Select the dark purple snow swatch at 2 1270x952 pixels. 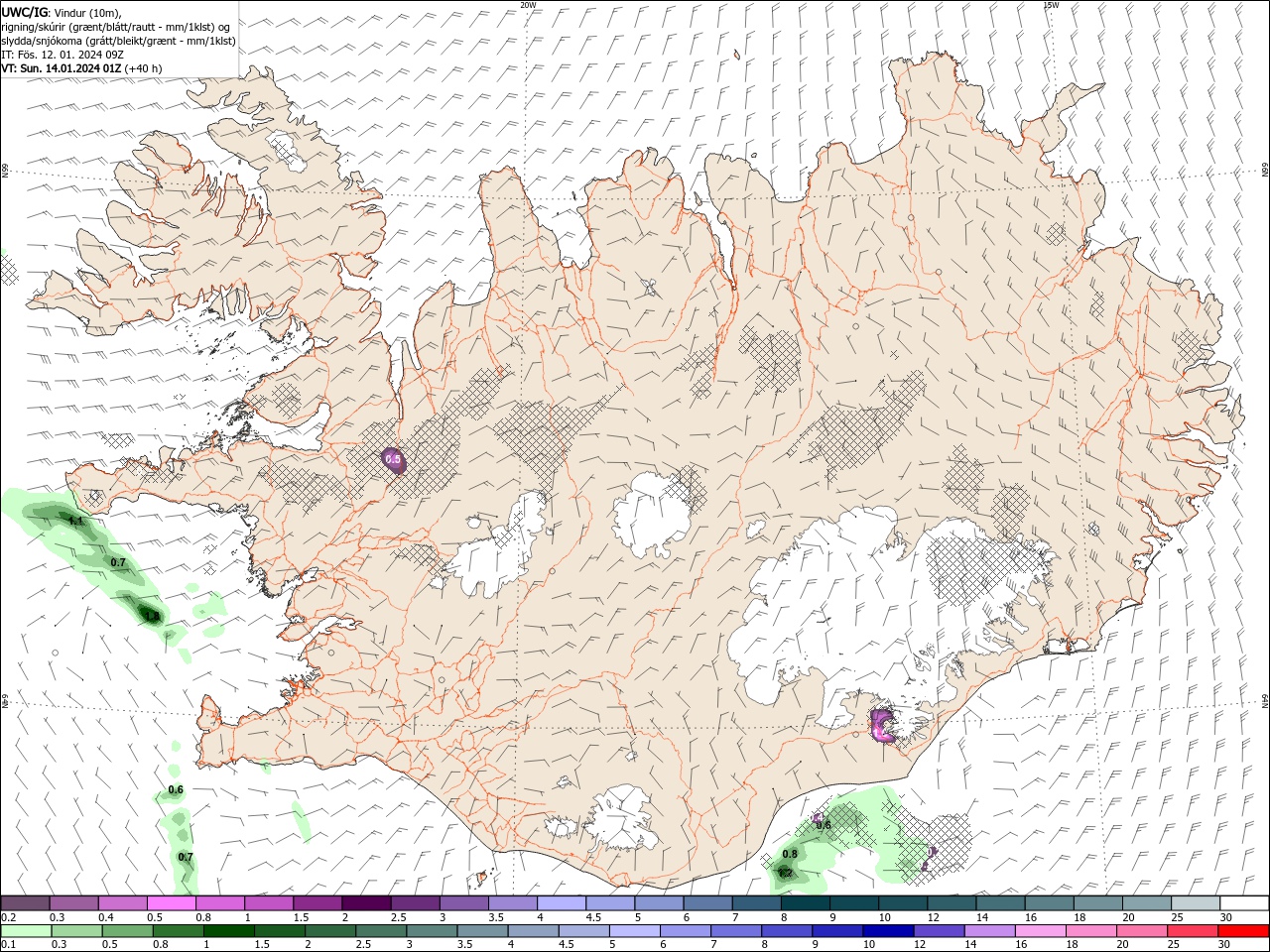(366, 903)
